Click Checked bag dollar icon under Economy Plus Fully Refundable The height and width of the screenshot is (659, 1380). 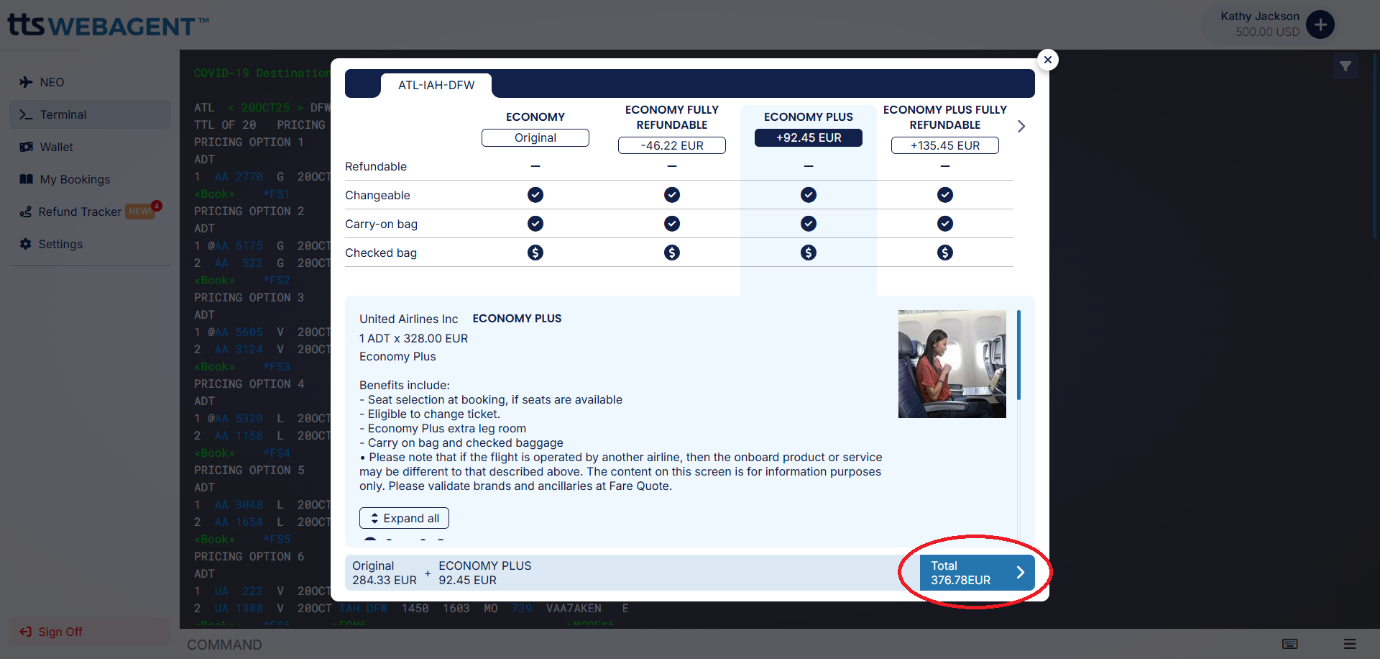click(x=945, y=253)
